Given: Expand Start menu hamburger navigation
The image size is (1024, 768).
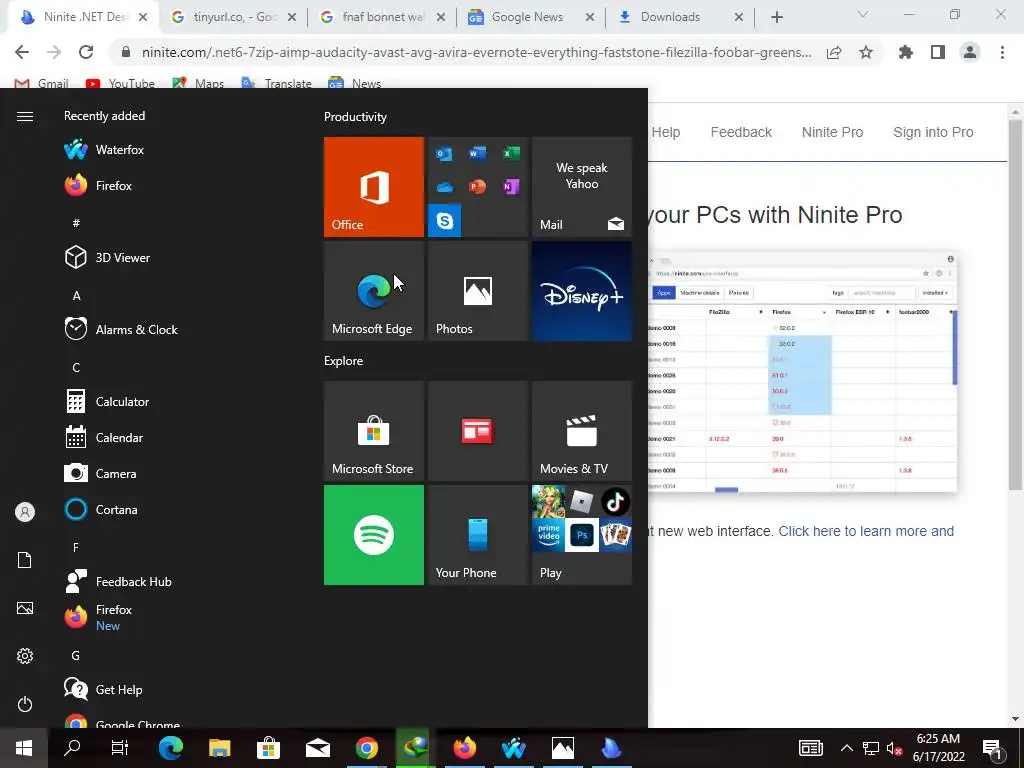Looking at the screenshot, I should [x=25, y=116].
